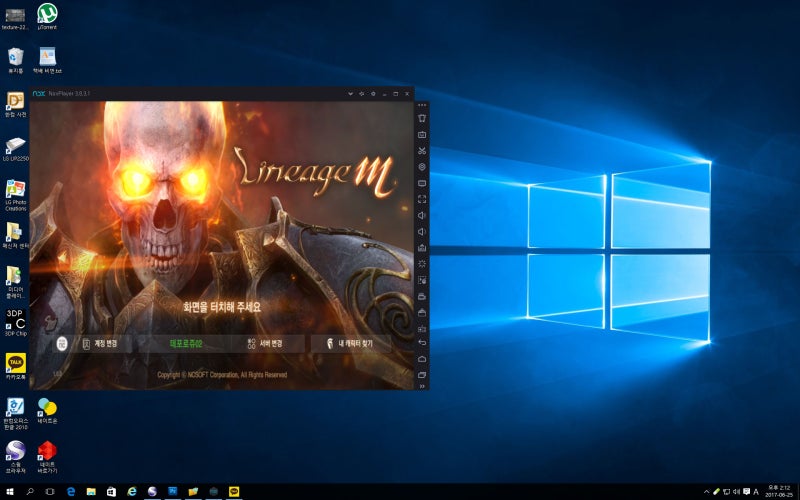800x500 pixels.
Task: Select the KakaoTalk desktop icon
Action: pyautogui.click(x=16, y=366)
